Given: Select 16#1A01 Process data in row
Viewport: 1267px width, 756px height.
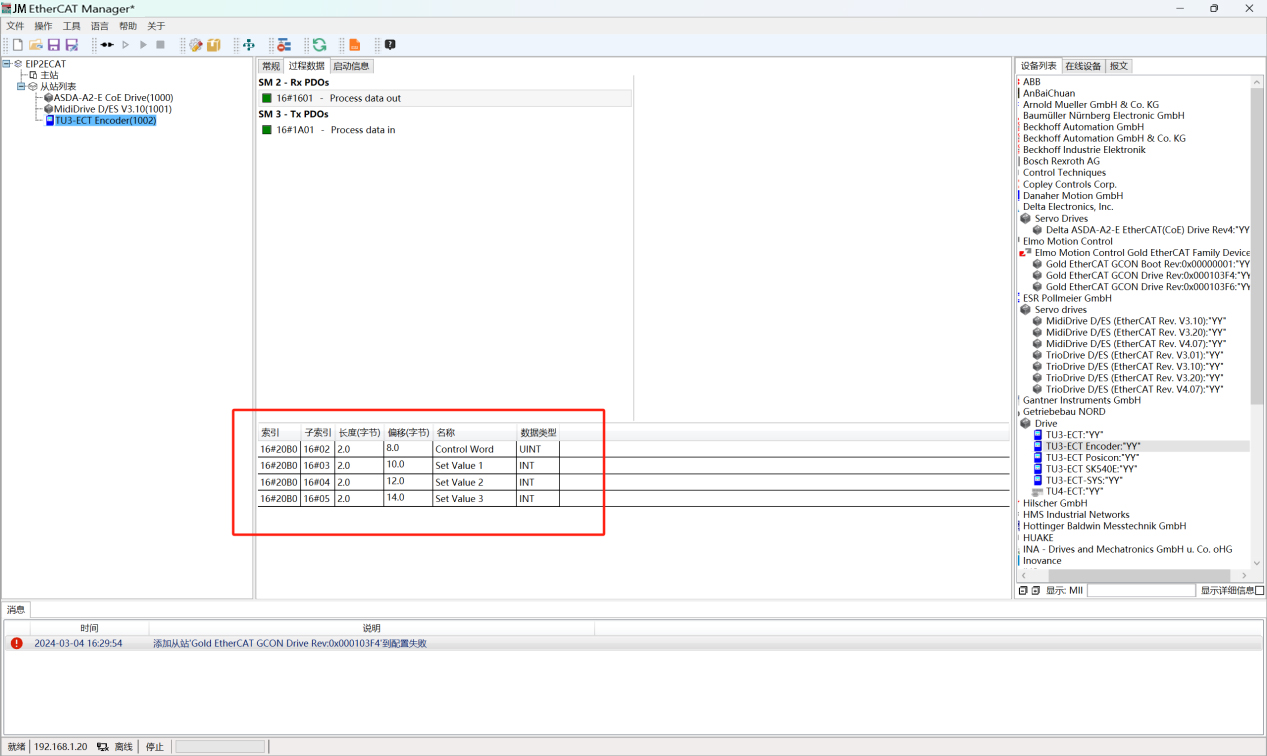Looking at the screenshot, I should tap(445, 130).
